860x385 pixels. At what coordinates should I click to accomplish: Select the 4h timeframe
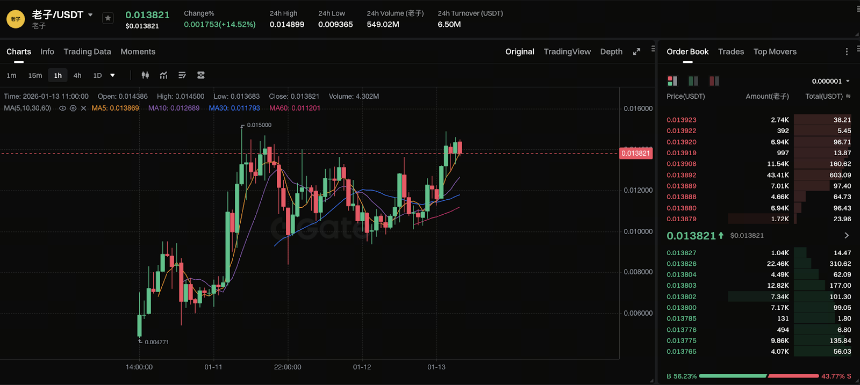click(77, 75)
